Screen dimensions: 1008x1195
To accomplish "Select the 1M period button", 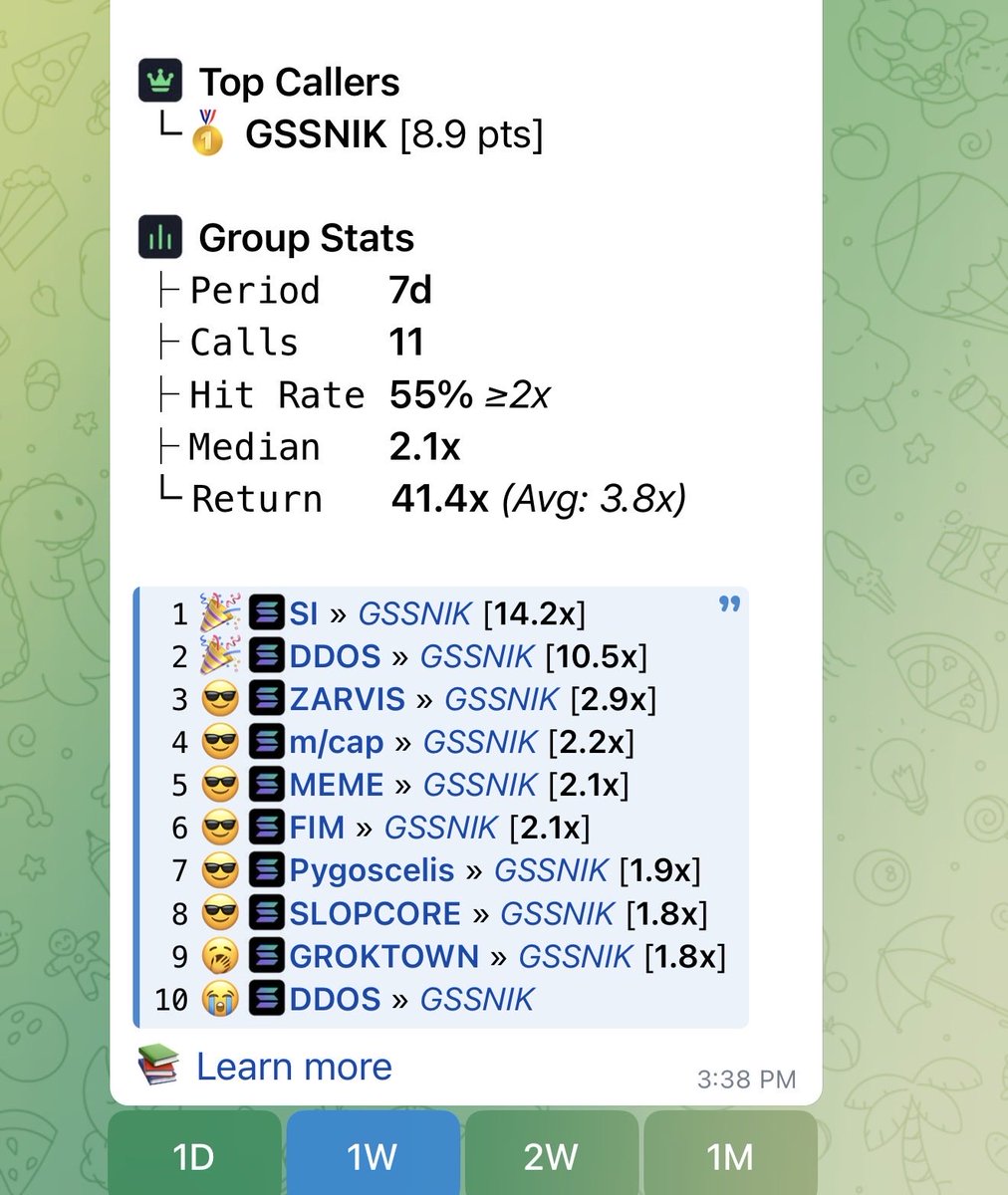I will (730, 1156).
